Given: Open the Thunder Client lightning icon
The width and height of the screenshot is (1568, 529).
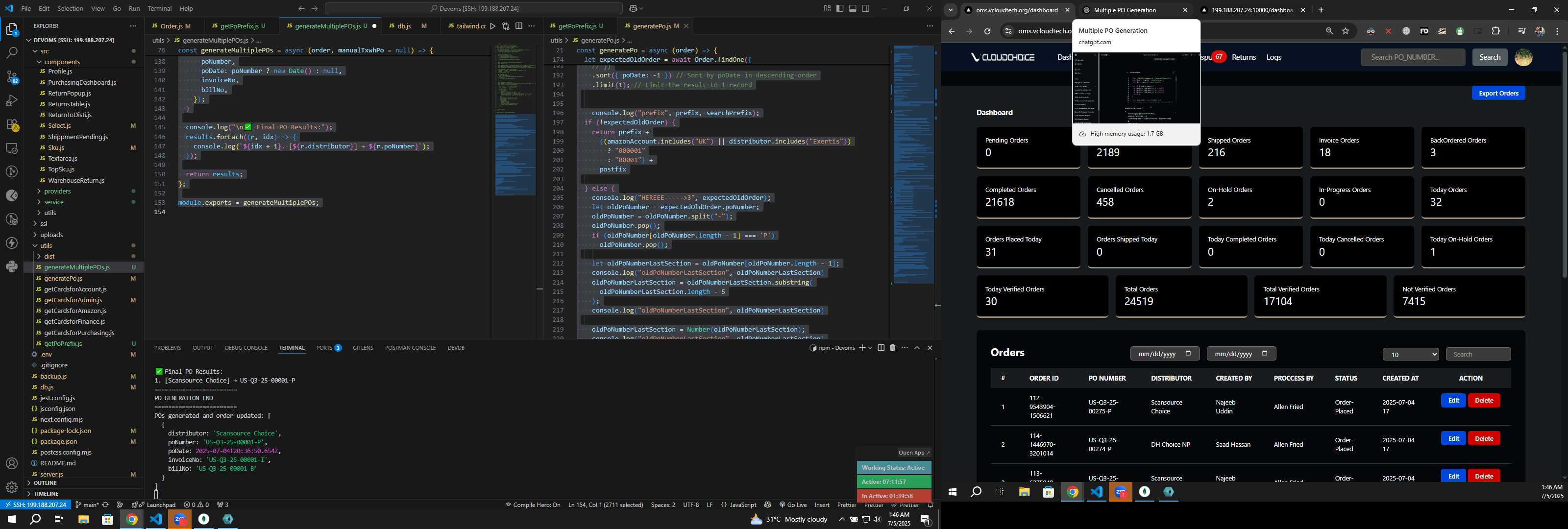Looking at the screenshot, I should point(12,243).
